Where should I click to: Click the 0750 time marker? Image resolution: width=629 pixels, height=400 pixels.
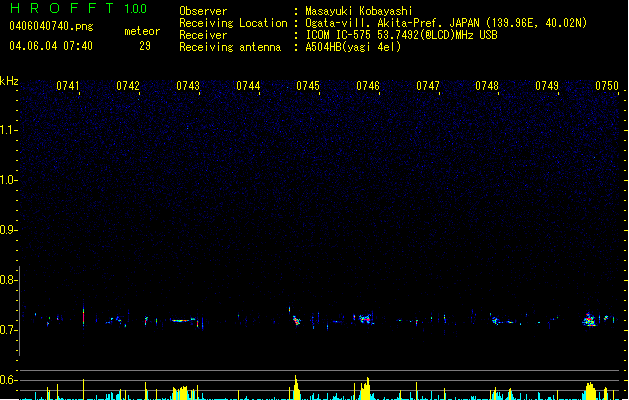[x=607, y=86]
